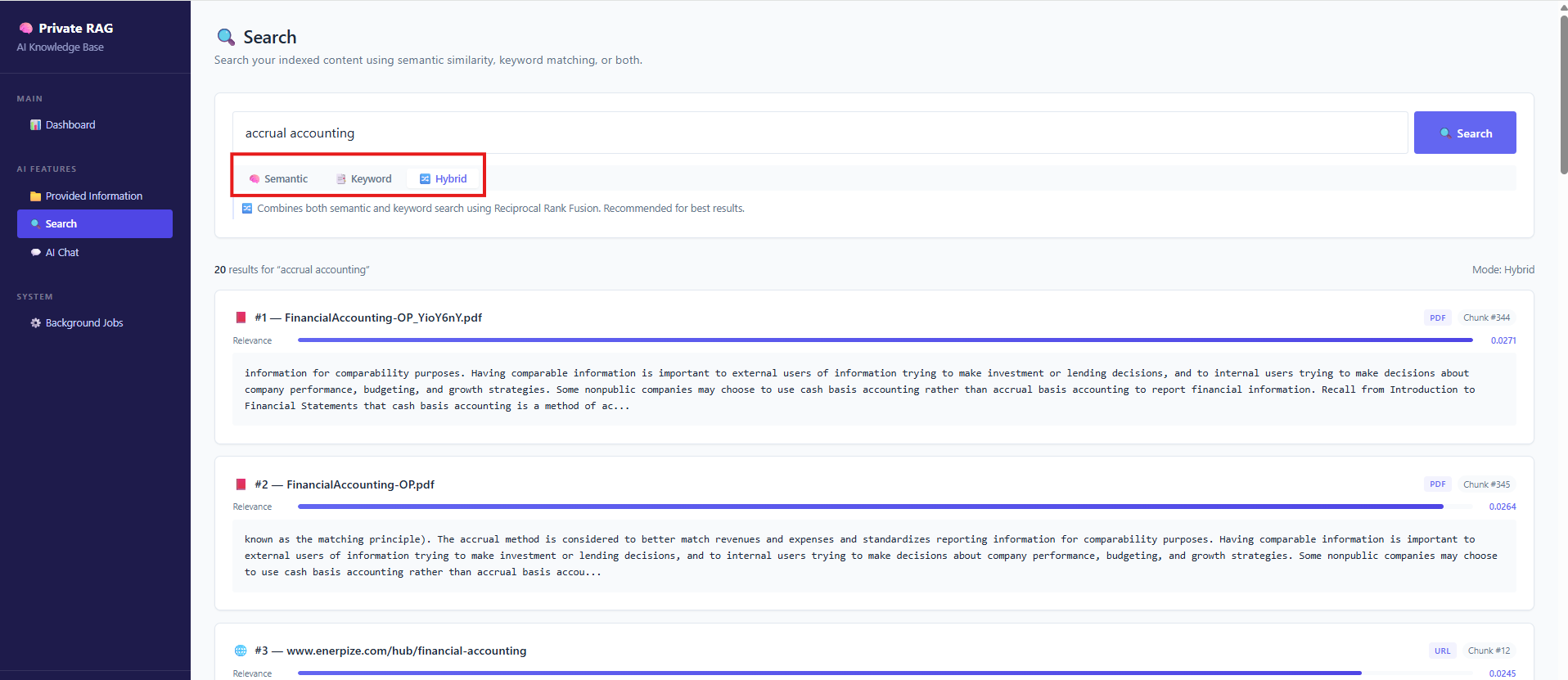Choose the Hybrid search mode
This screenshot has width=1568, height=680.
[443, 179]
